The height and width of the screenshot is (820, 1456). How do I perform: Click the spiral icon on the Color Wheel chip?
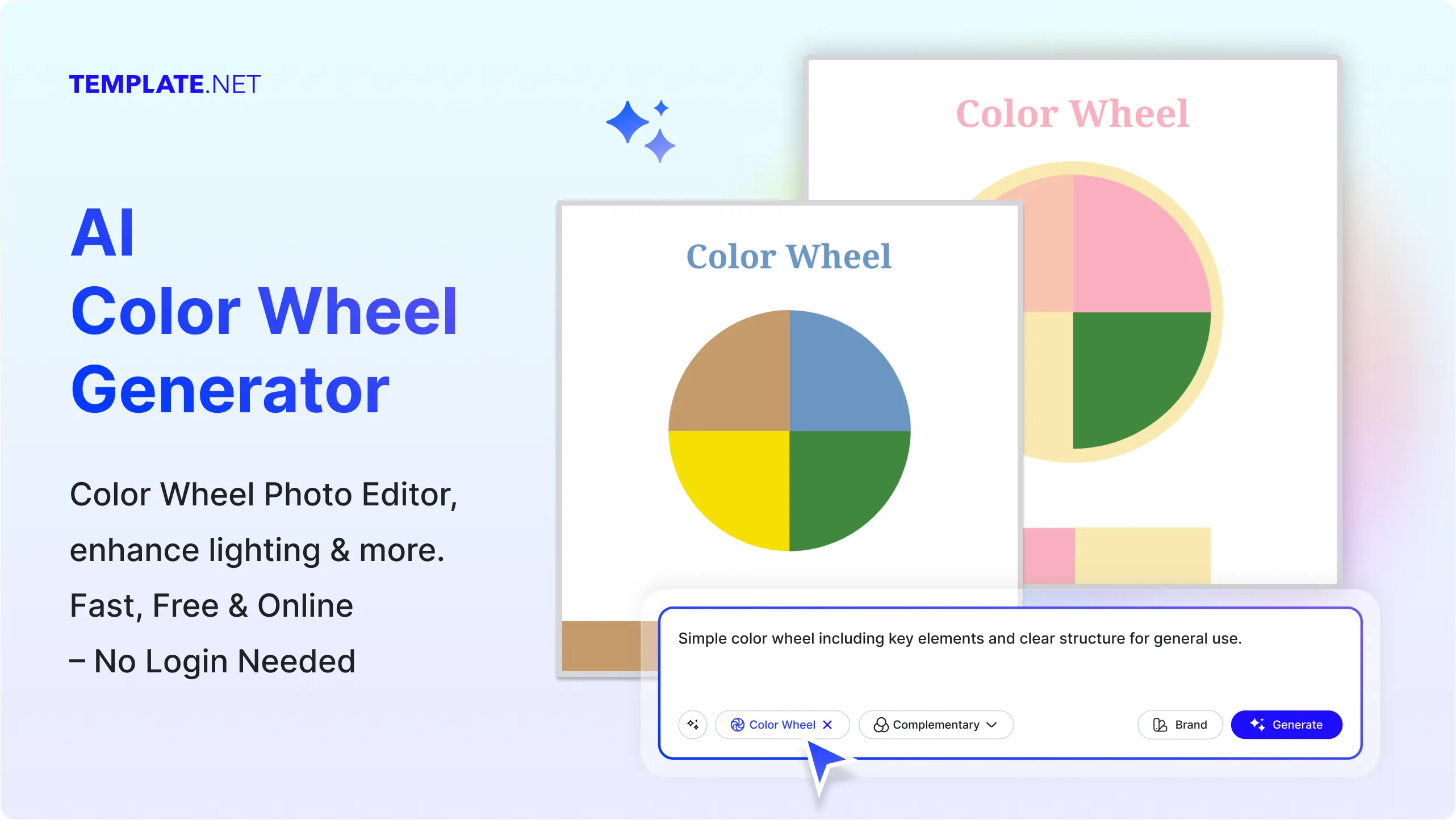pyautogui.click(x=737, y=725)
